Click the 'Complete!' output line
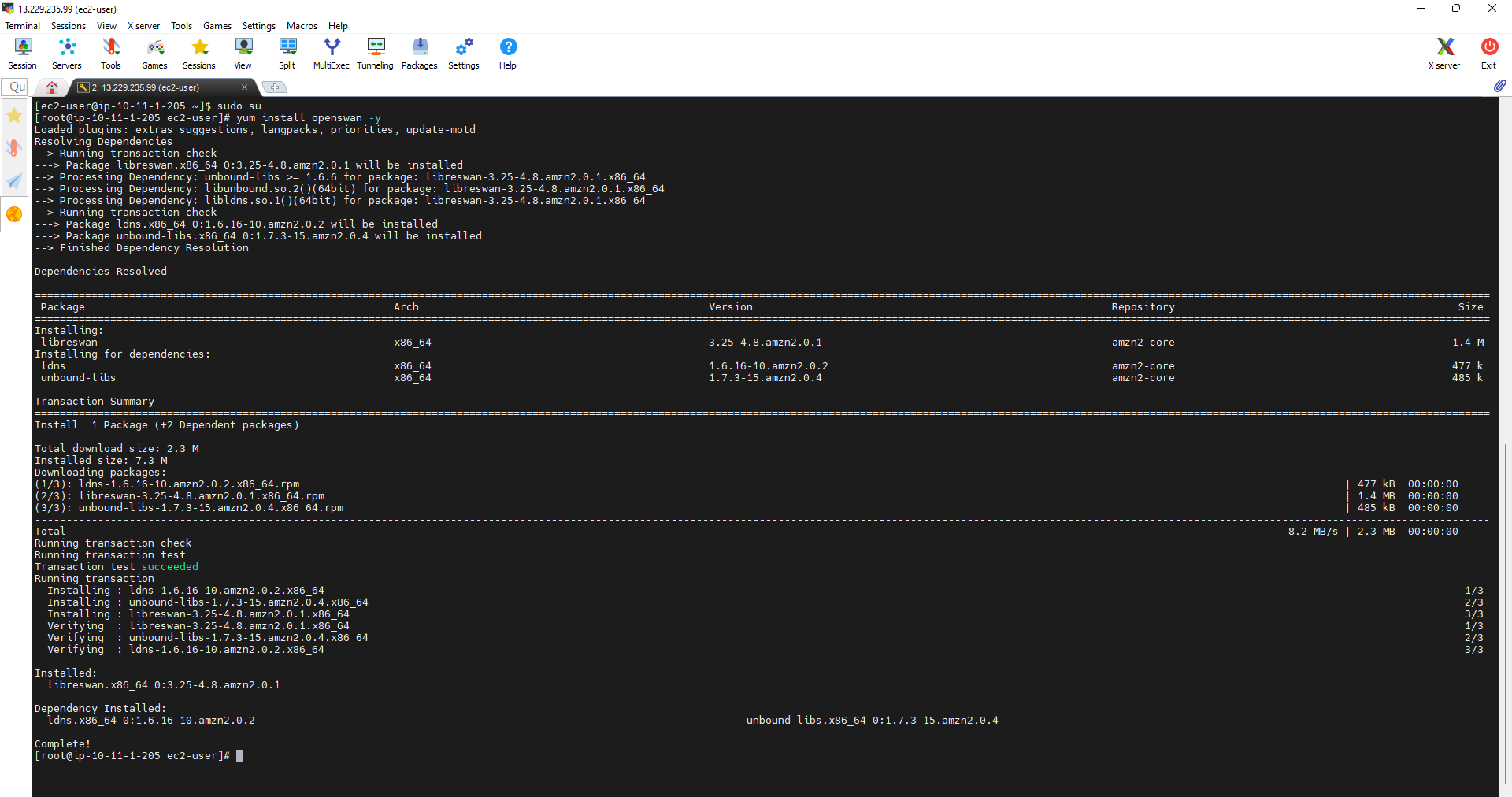This screenshot has height=797, width=1512. 62,744
